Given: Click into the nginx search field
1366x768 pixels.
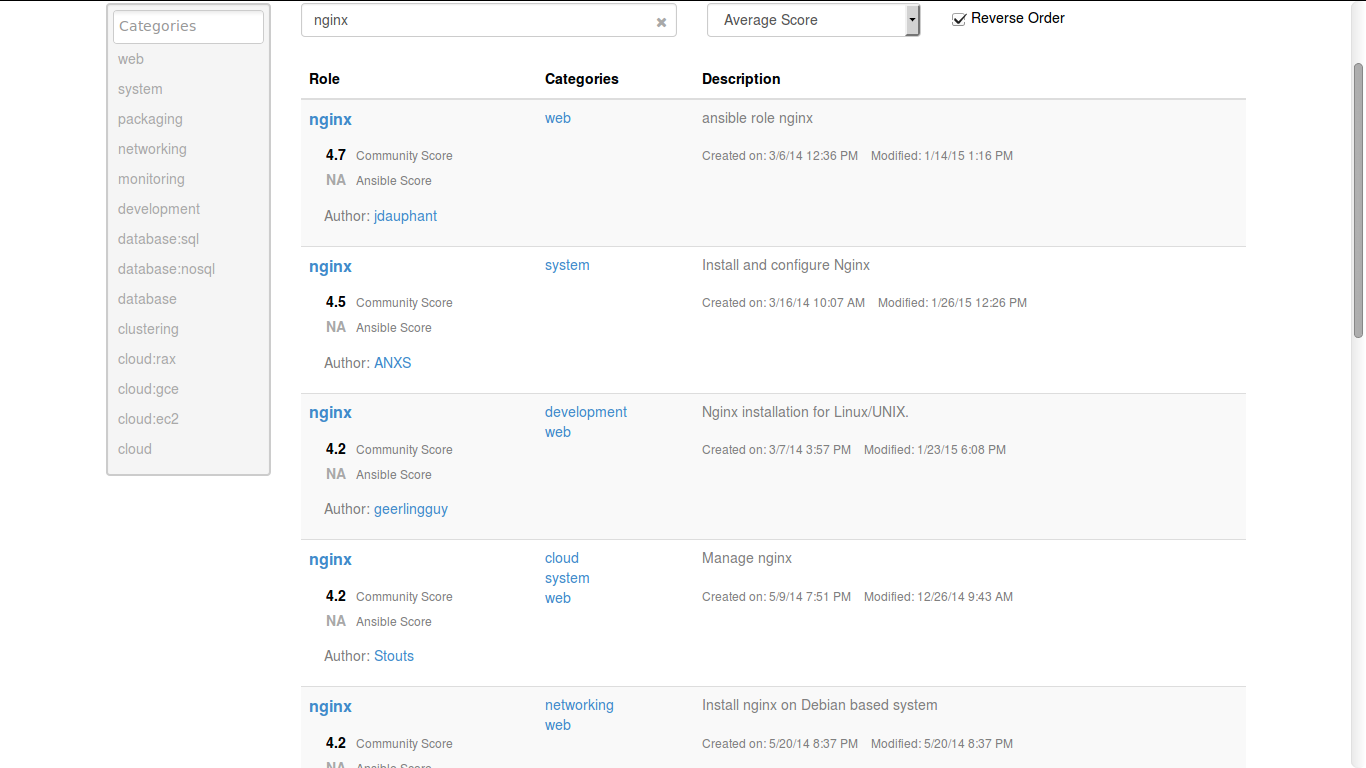Looking at the screenshot, I should point(488,20).
